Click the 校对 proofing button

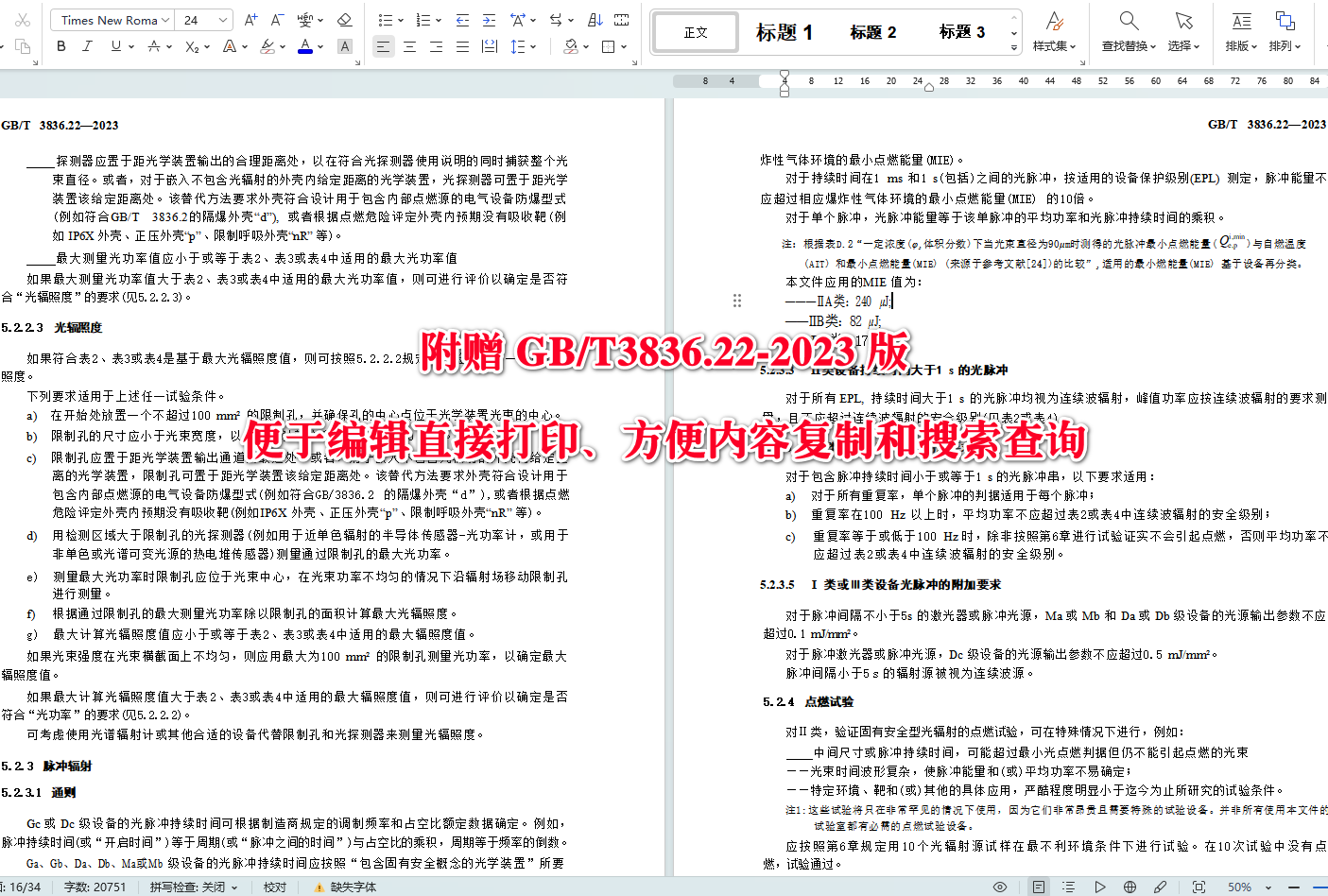(x=275, y=887)
